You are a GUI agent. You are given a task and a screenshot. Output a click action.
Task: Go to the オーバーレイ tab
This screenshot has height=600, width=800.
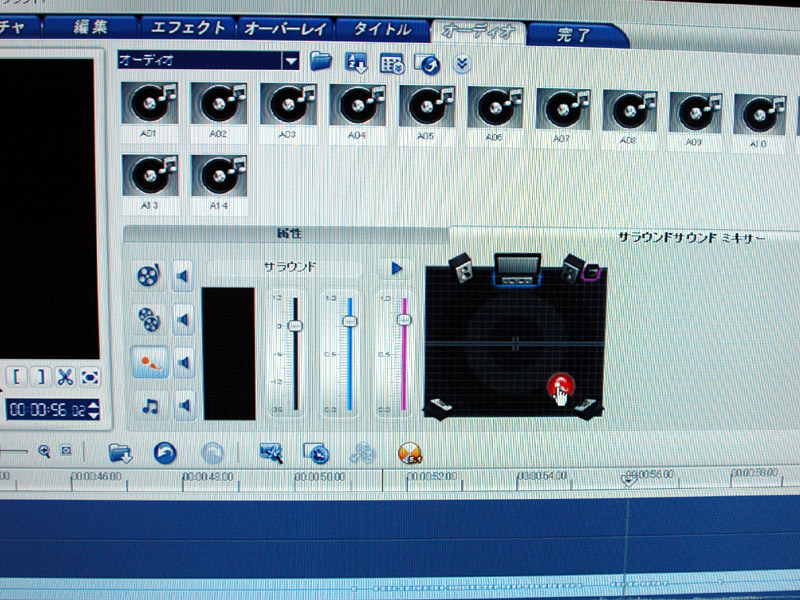[285, 29]
